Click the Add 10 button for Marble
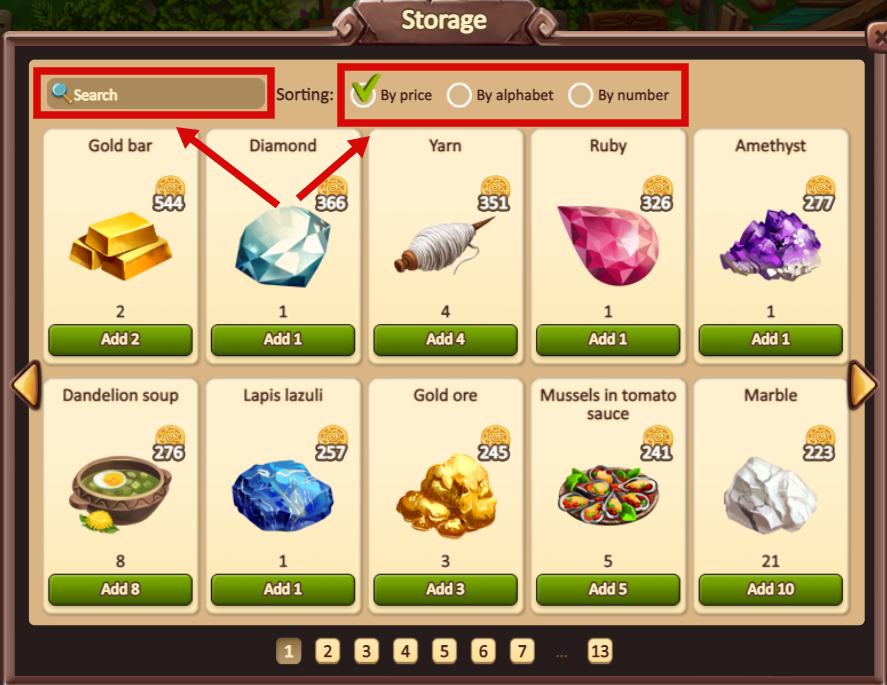887x685 pixels. (x=770, y=589)
